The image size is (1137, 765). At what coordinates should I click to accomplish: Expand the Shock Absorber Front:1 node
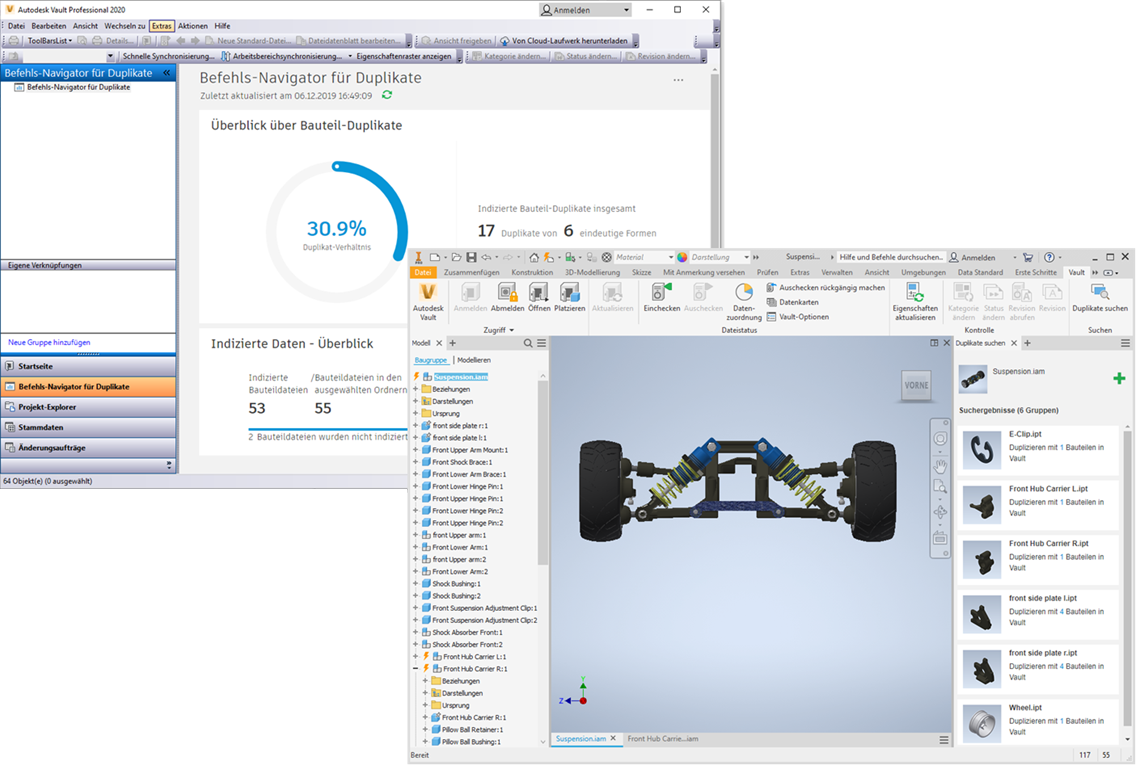(416, 632)
